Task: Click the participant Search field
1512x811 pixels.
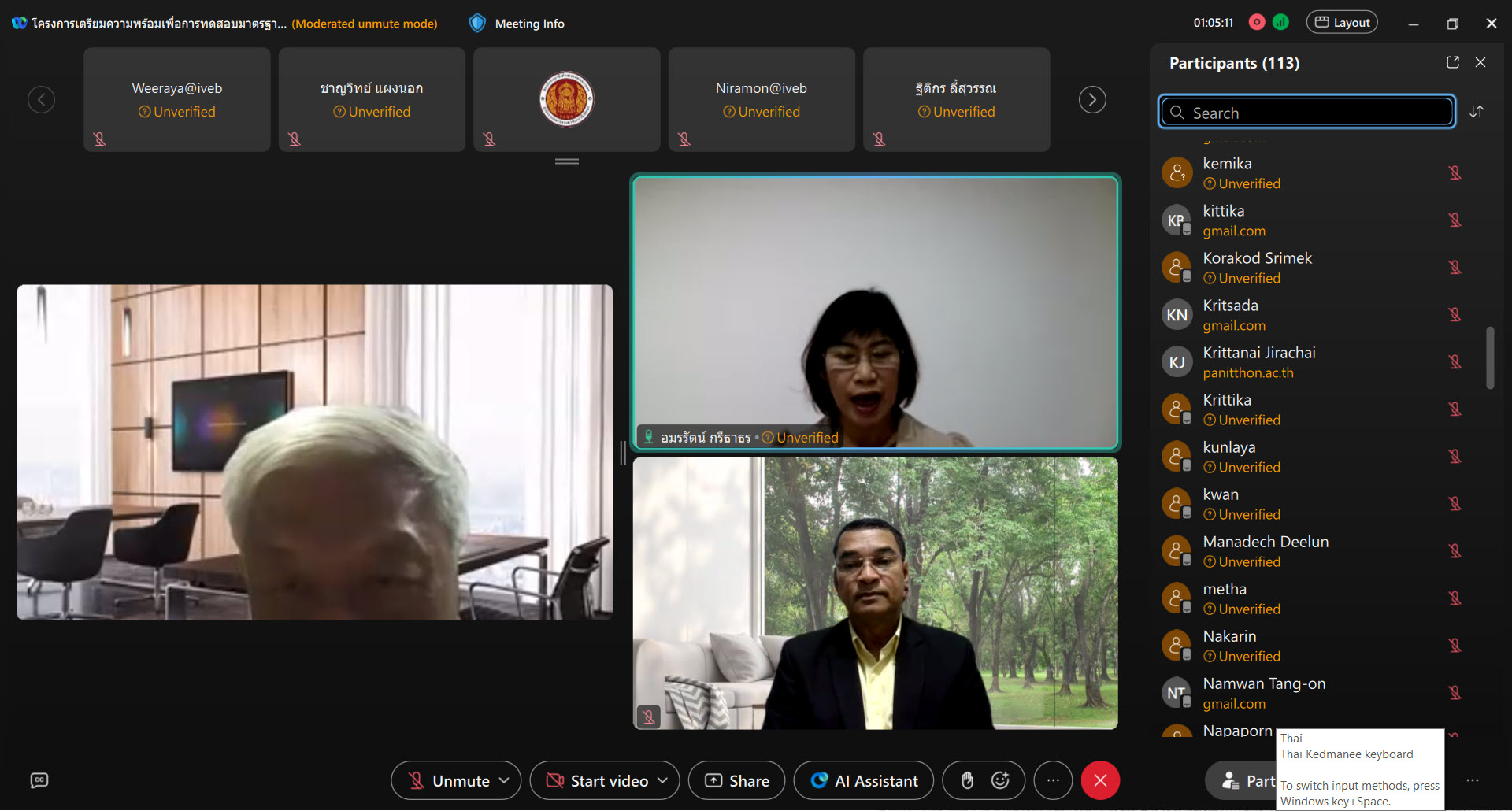Action: click(1306, 112)
